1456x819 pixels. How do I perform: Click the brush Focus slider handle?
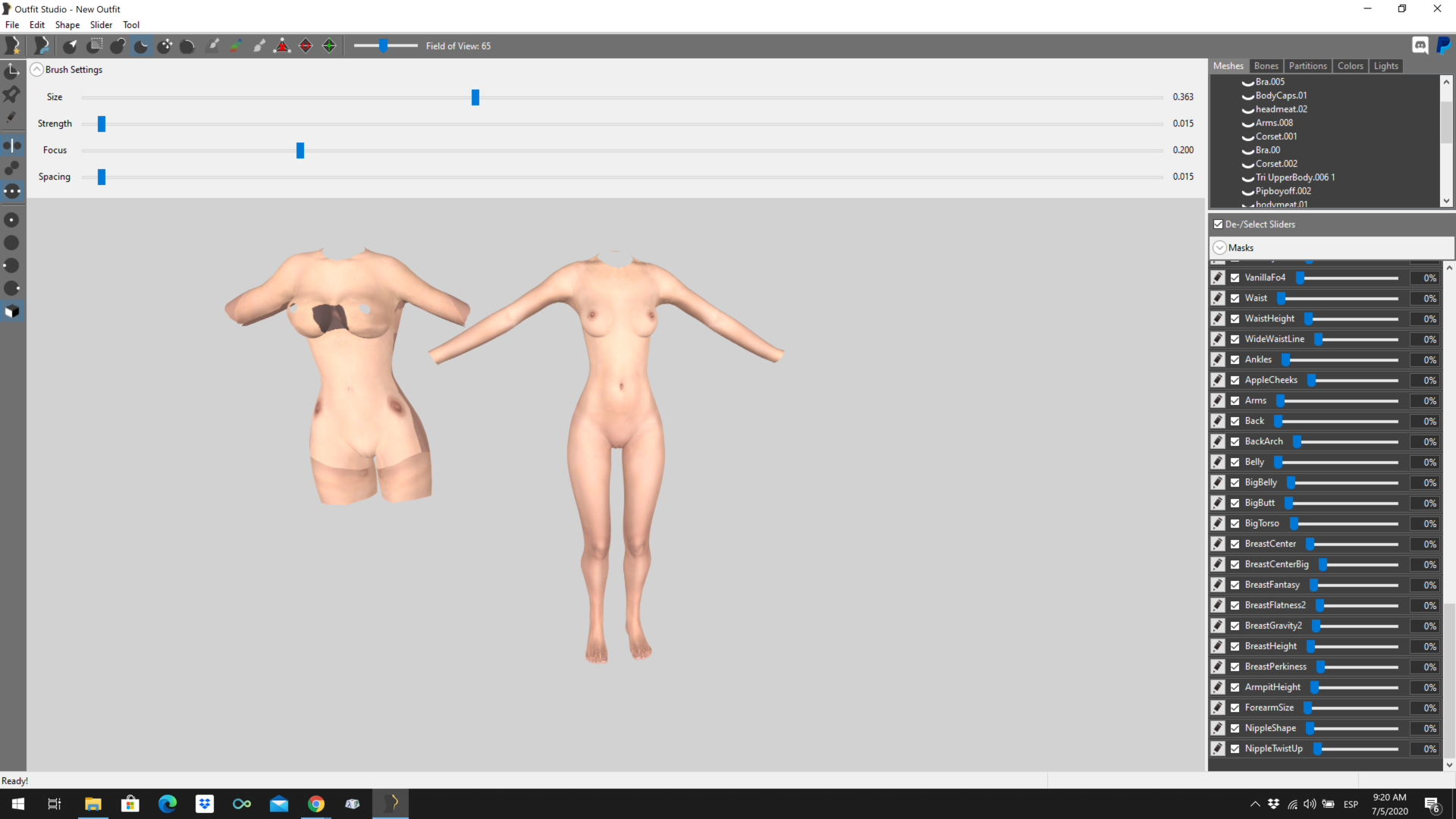(x=300, y=150)
